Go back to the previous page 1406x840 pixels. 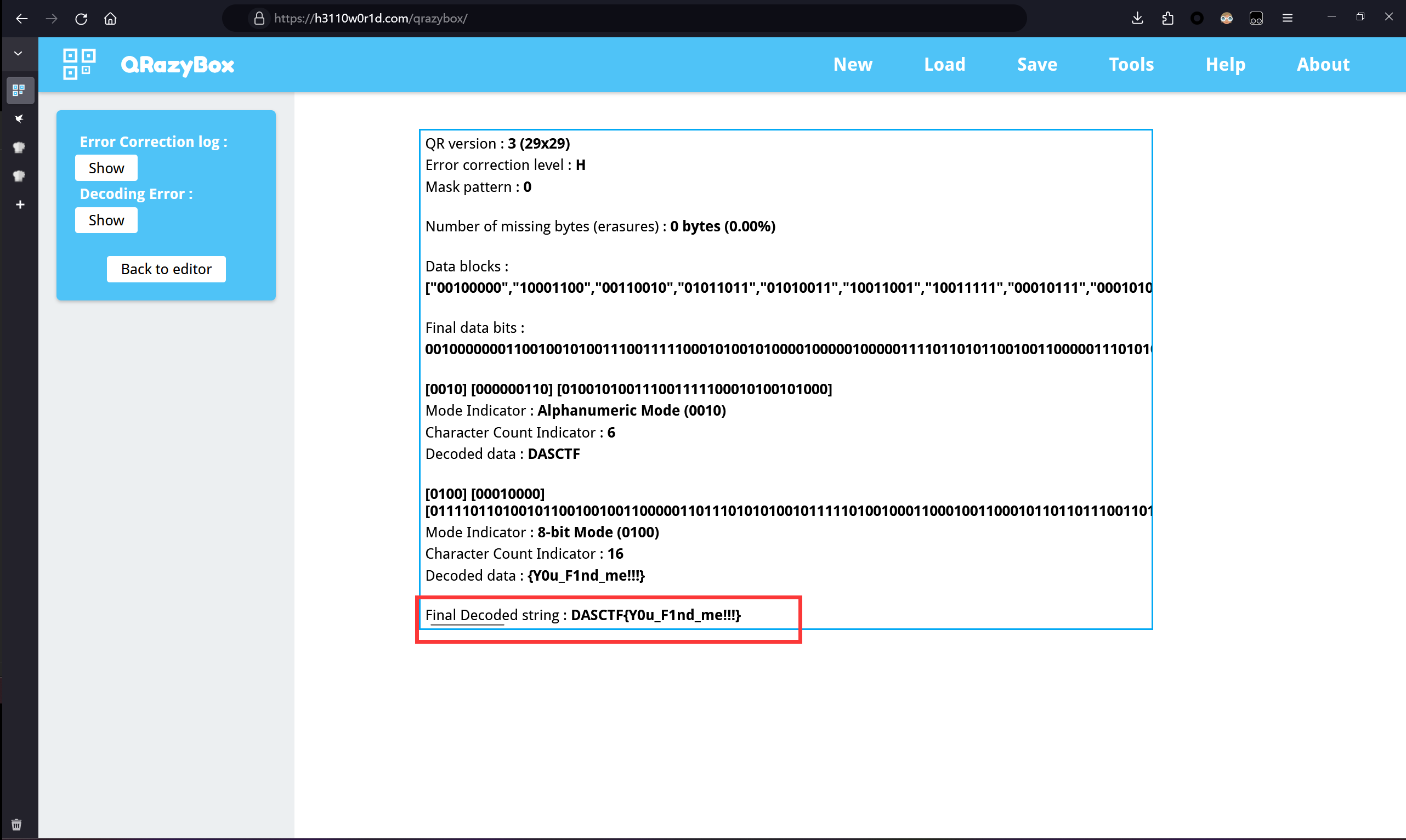click(x=21, y=19)
